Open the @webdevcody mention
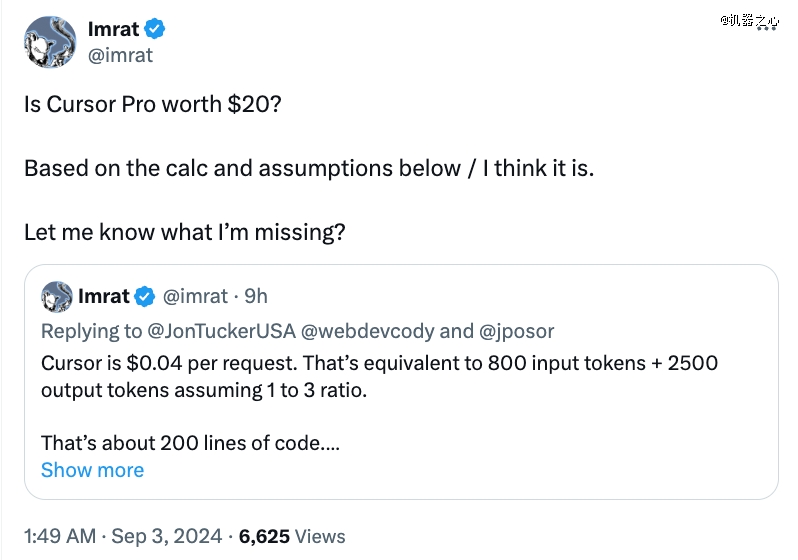The height and width of the screenshot is (560, 798). click(x=367, y=331)
